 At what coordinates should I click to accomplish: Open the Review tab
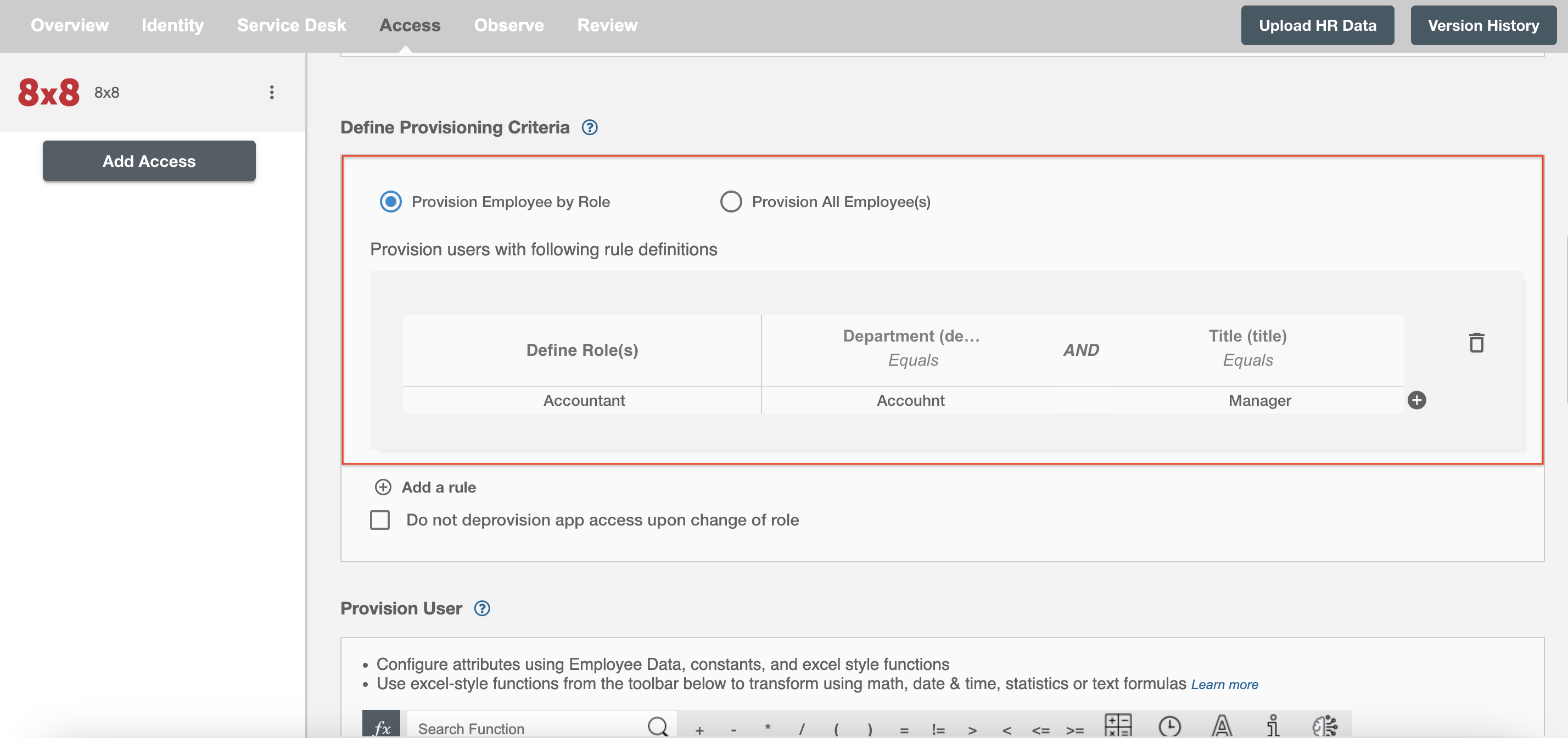(x=607, y=25)
